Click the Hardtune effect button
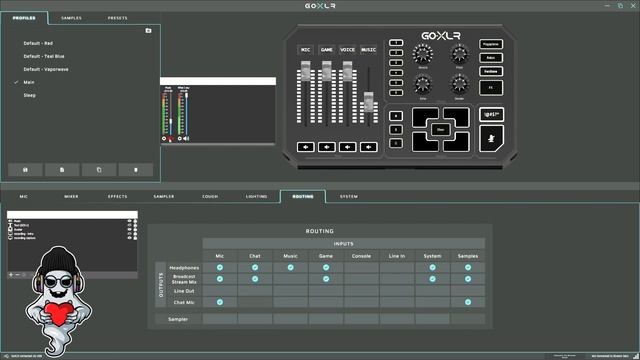 click(491, 71)
